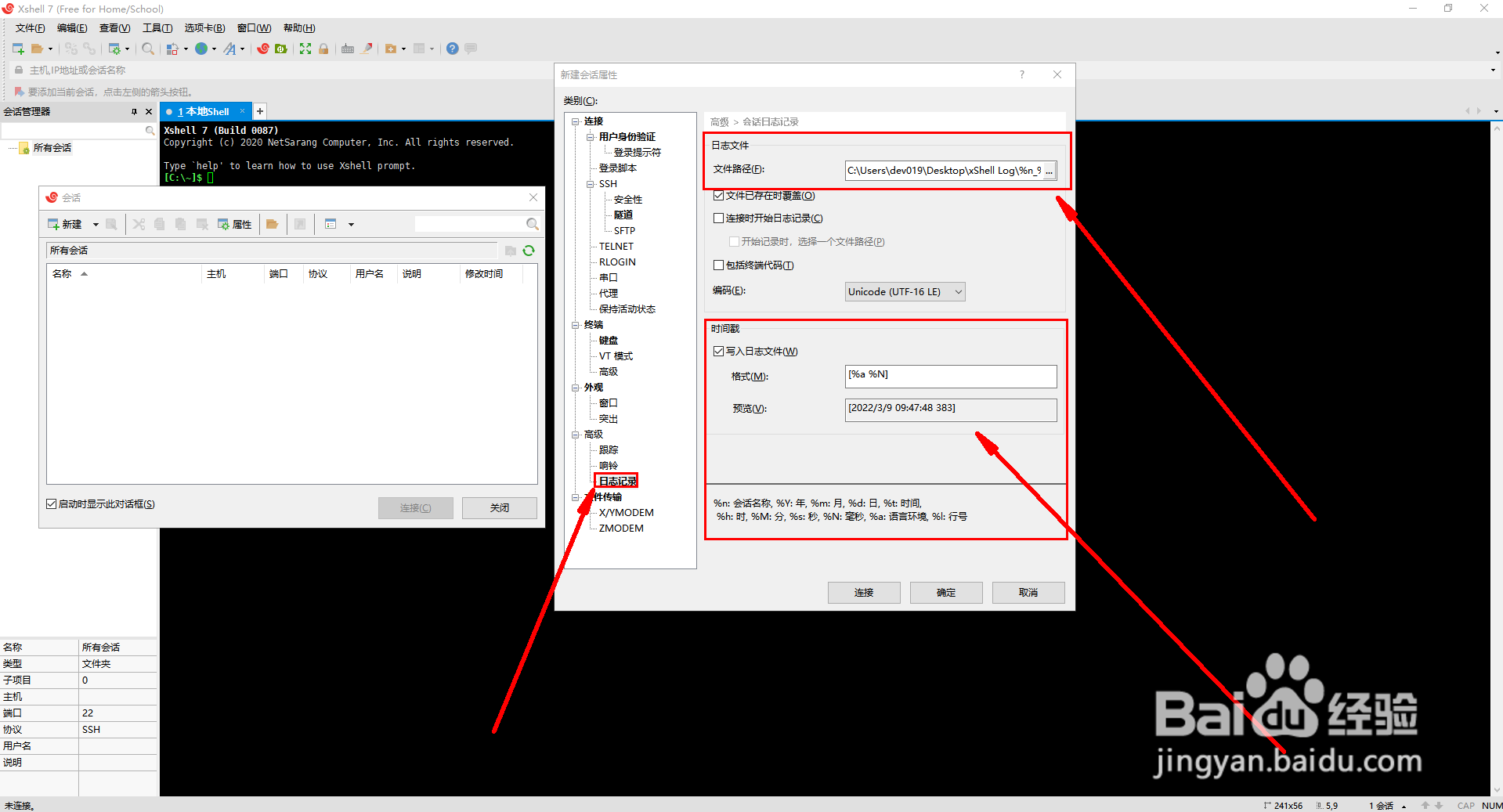The width and height of the screenshot is (1503, 812).
Task: Click the list view icon in Sessions dialog
Action: (x=331, y=224)
